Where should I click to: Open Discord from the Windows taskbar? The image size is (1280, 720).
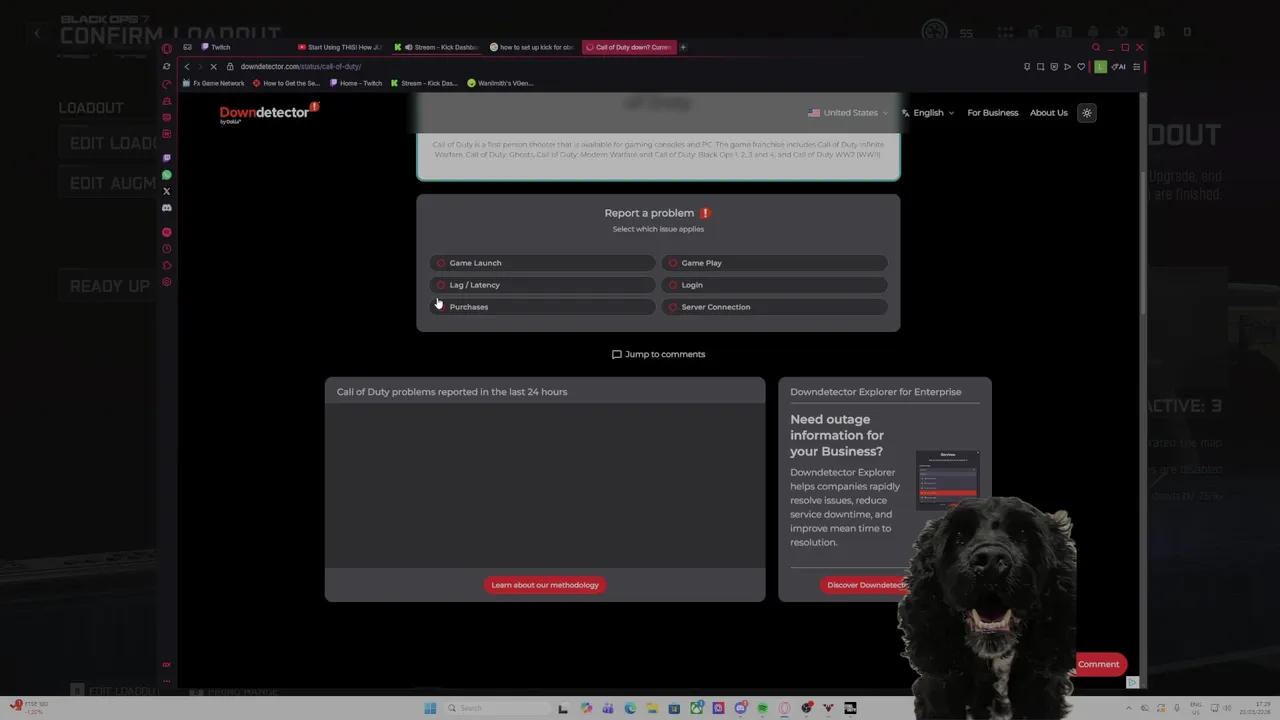[741, 708]
